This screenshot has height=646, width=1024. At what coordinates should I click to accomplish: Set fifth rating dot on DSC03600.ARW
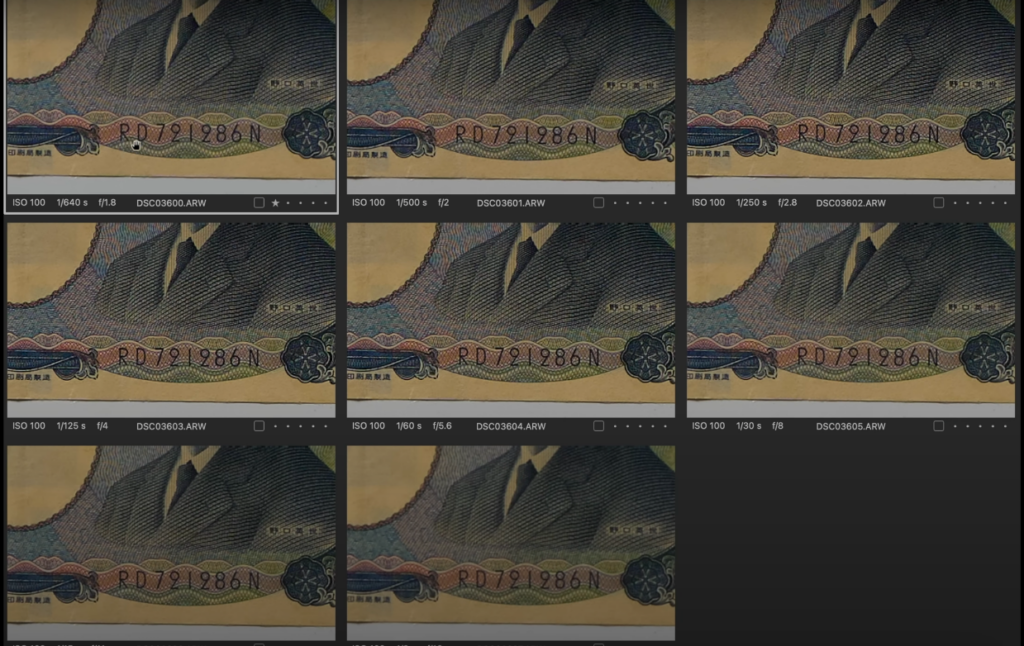coord(323,203)
